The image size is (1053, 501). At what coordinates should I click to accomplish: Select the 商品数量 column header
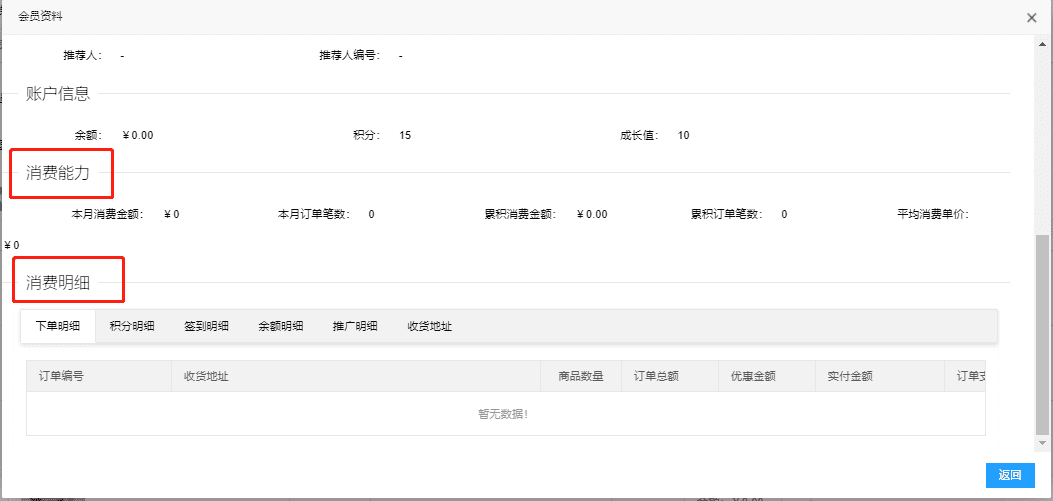581,377
